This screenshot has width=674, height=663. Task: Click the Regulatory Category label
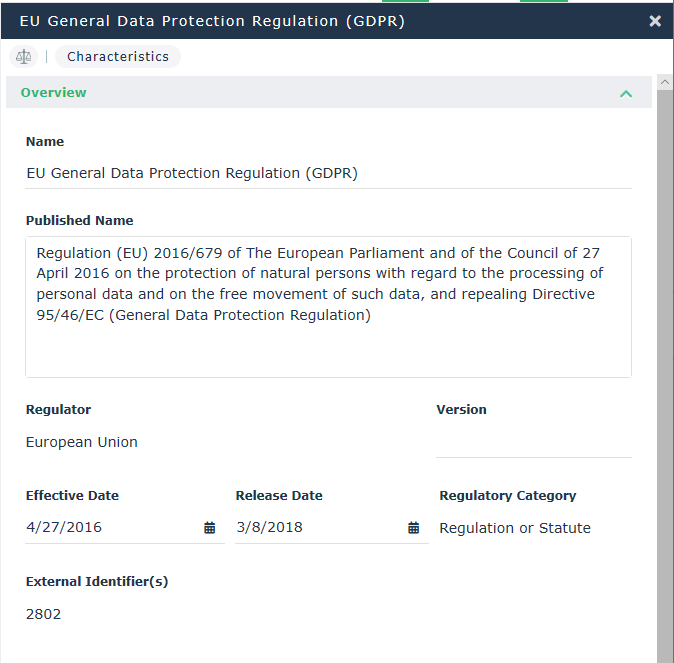click(508, 495)
